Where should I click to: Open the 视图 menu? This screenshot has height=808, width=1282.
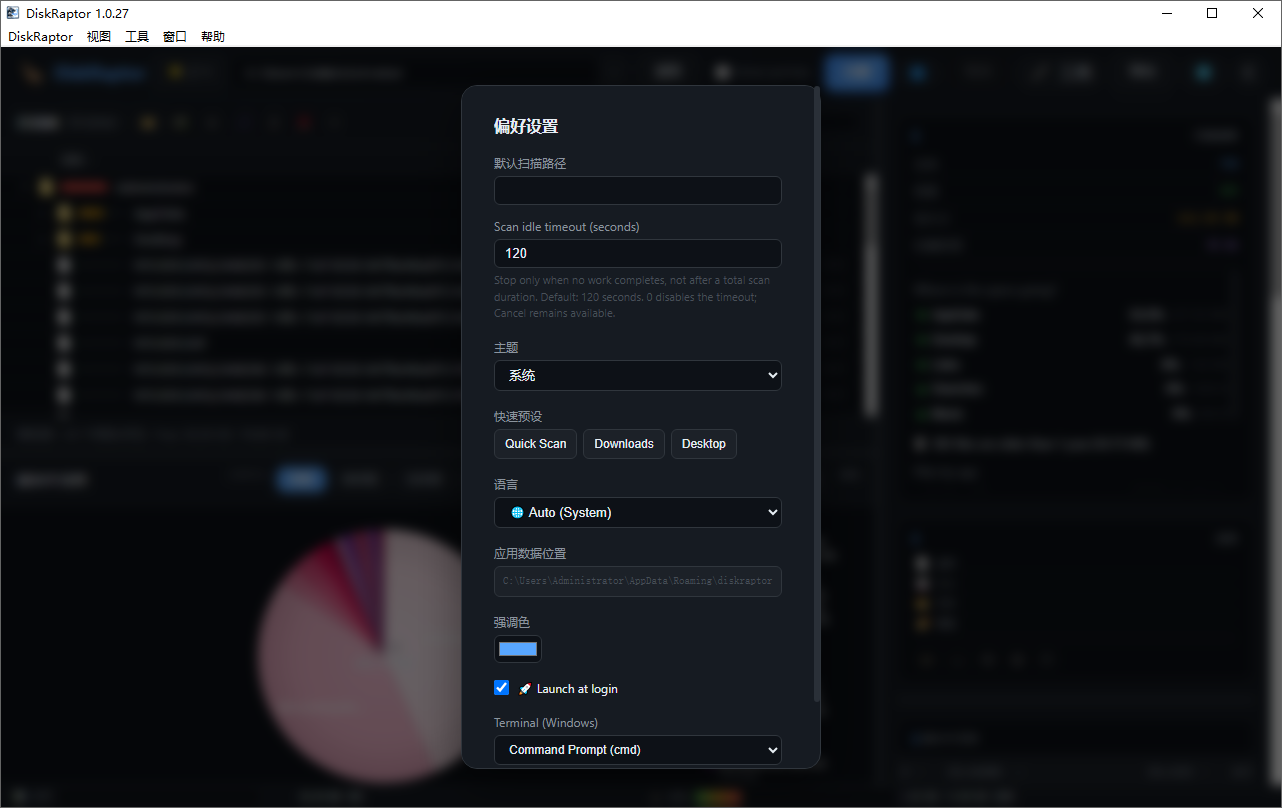(x=99, y=36)
